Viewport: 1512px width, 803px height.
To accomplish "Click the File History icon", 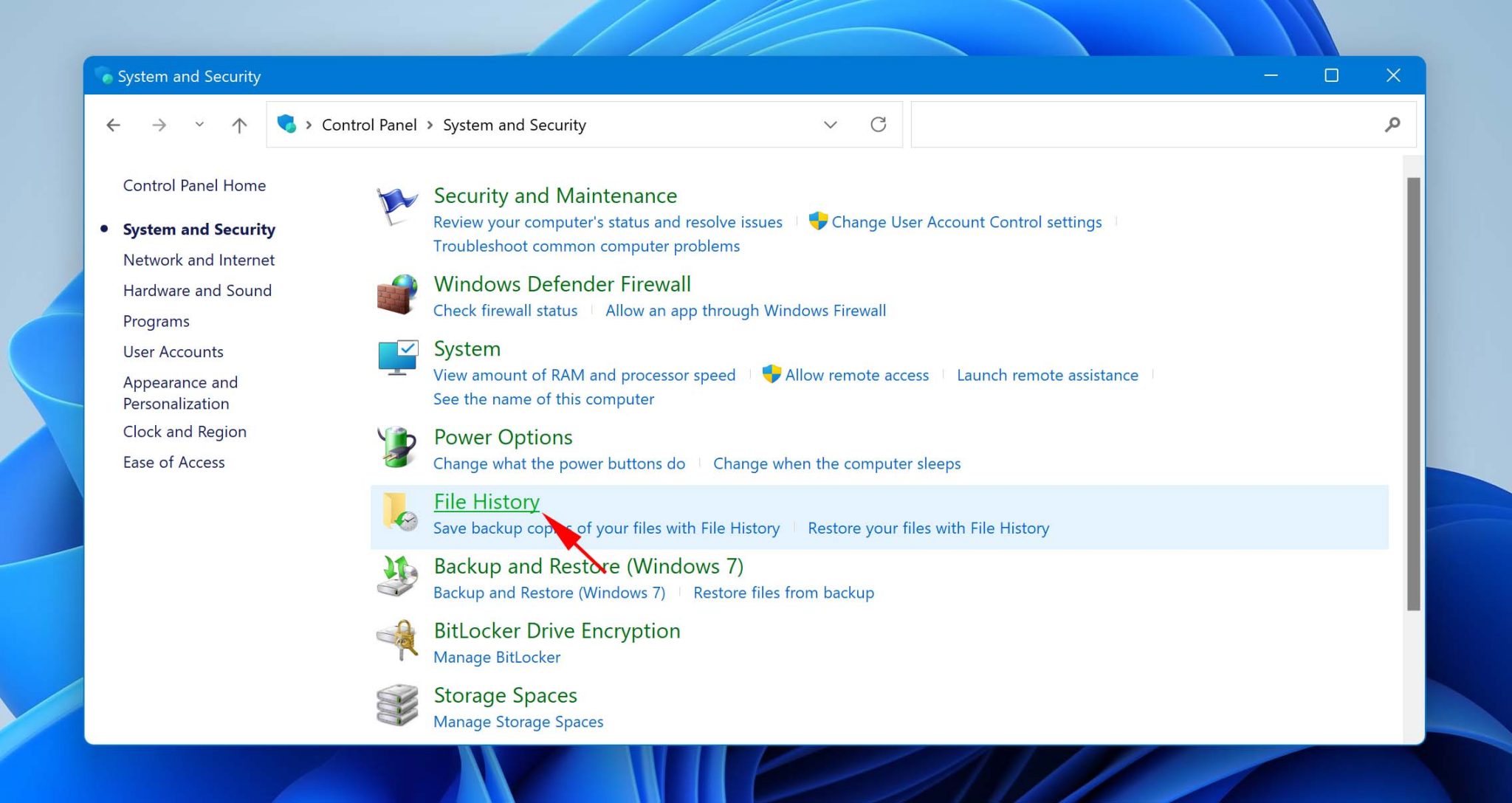I will pyautogui.click(x=397, y=512).
